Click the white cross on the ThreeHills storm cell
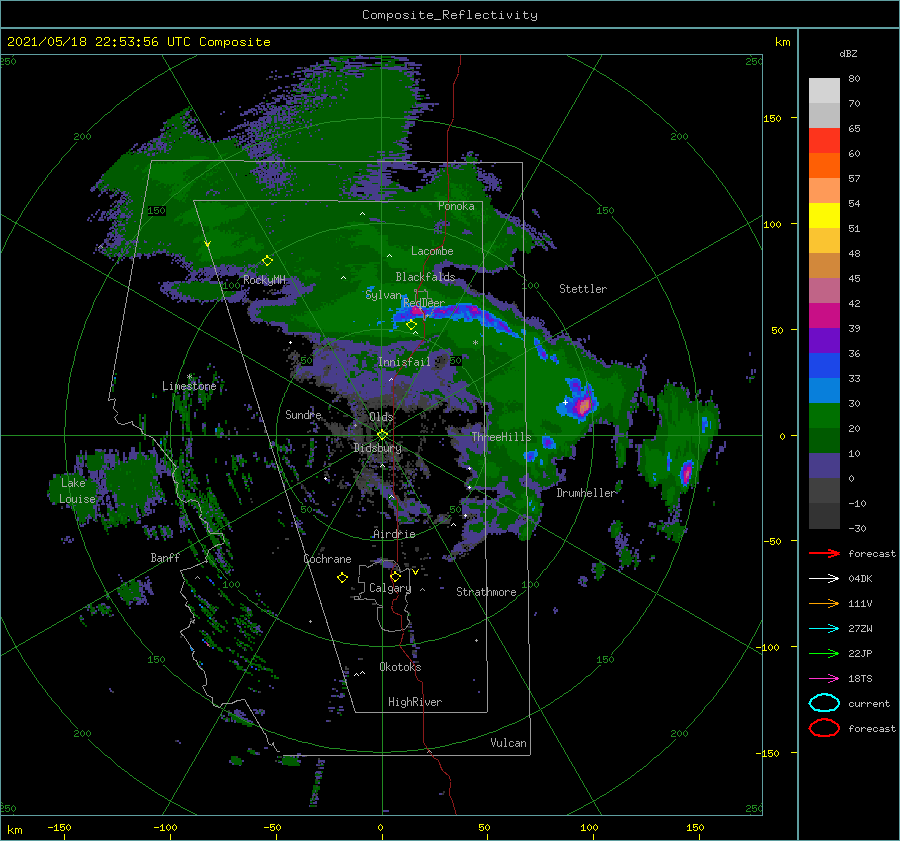900x841 pixels. pos(565,402)
